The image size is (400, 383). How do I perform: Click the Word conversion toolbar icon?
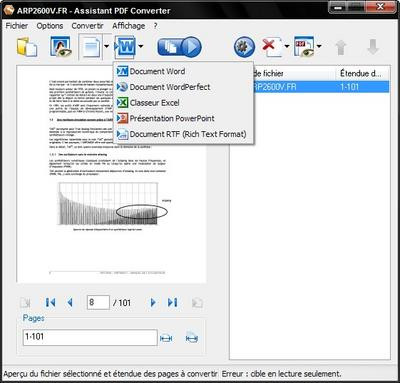pyautogui.click(x=125, y=47)
